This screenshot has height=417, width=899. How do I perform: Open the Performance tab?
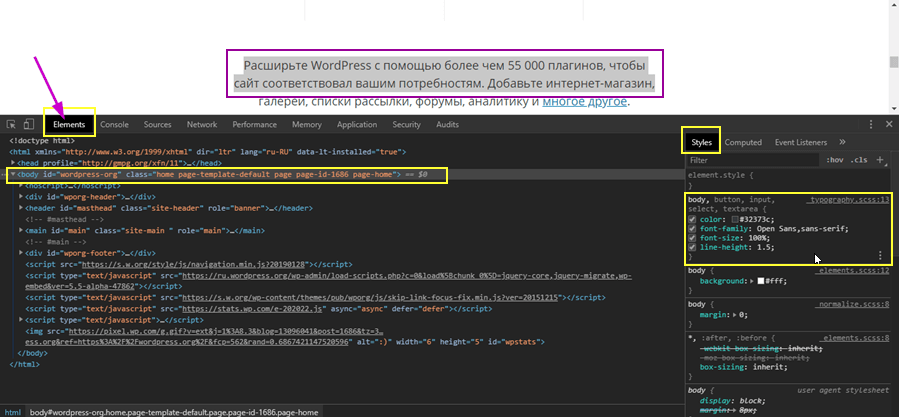point(255,124)
